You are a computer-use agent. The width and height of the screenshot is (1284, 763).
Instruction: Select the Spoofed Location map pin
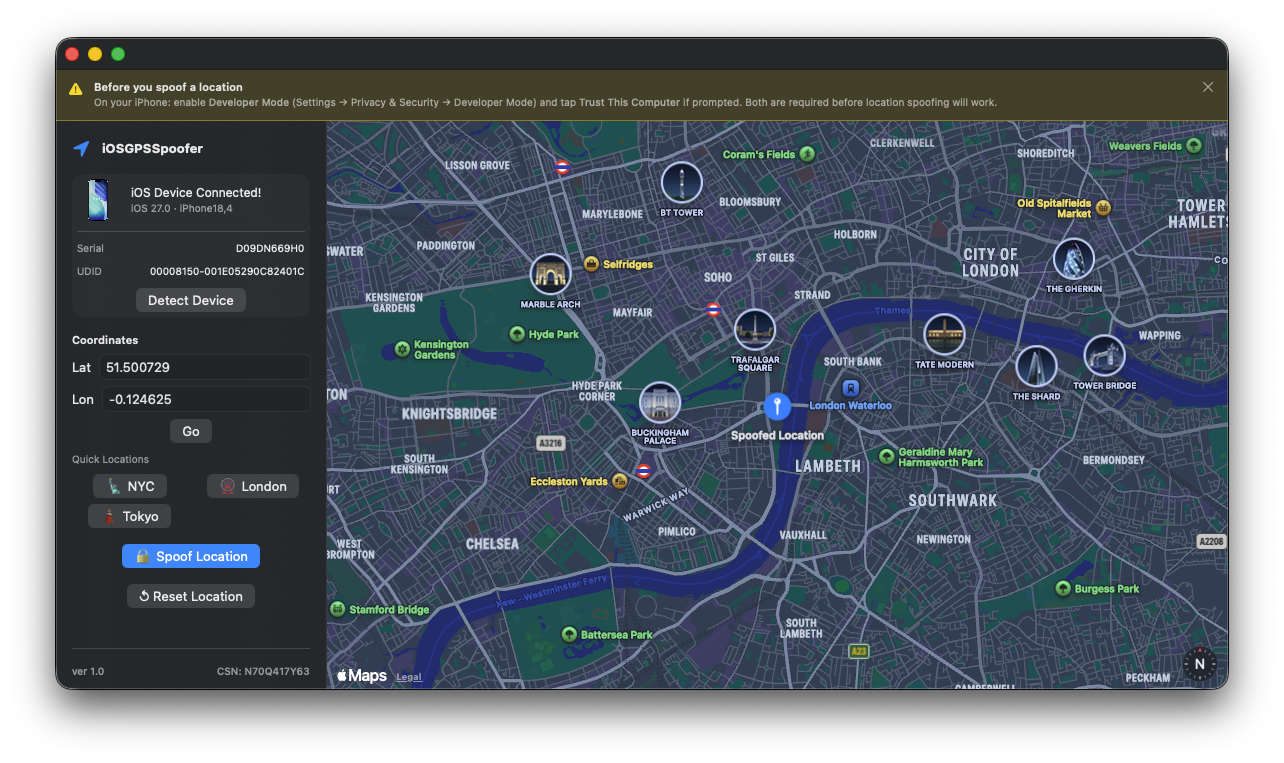coord(777,407)
